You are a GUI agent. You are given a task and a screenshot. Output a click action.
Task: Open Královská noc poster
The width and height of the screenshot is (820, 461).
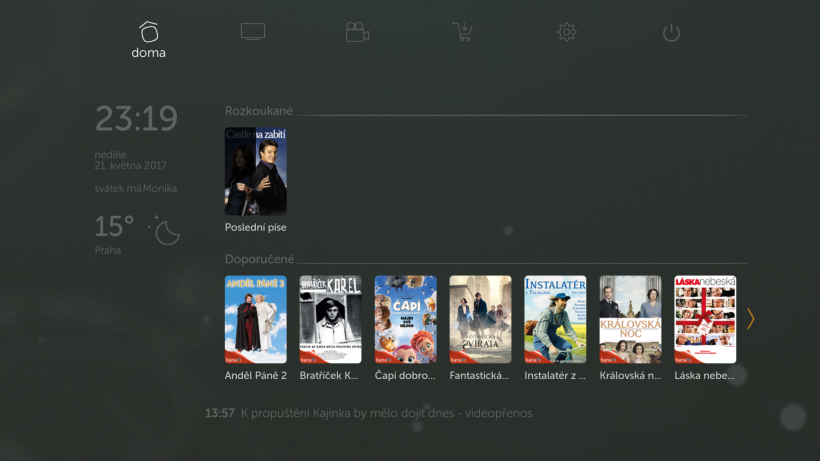click(630, 319)
